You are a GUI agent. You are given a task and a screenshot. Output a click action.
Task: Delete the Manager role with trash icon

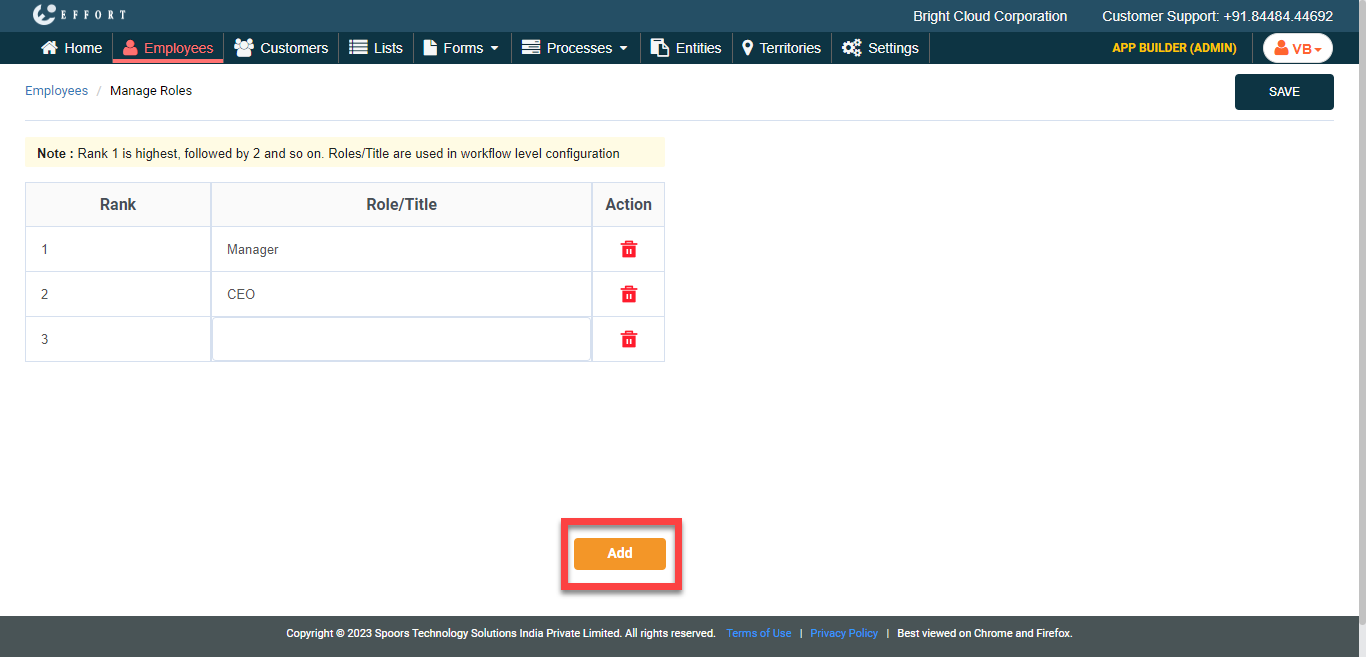click(628, 249)
